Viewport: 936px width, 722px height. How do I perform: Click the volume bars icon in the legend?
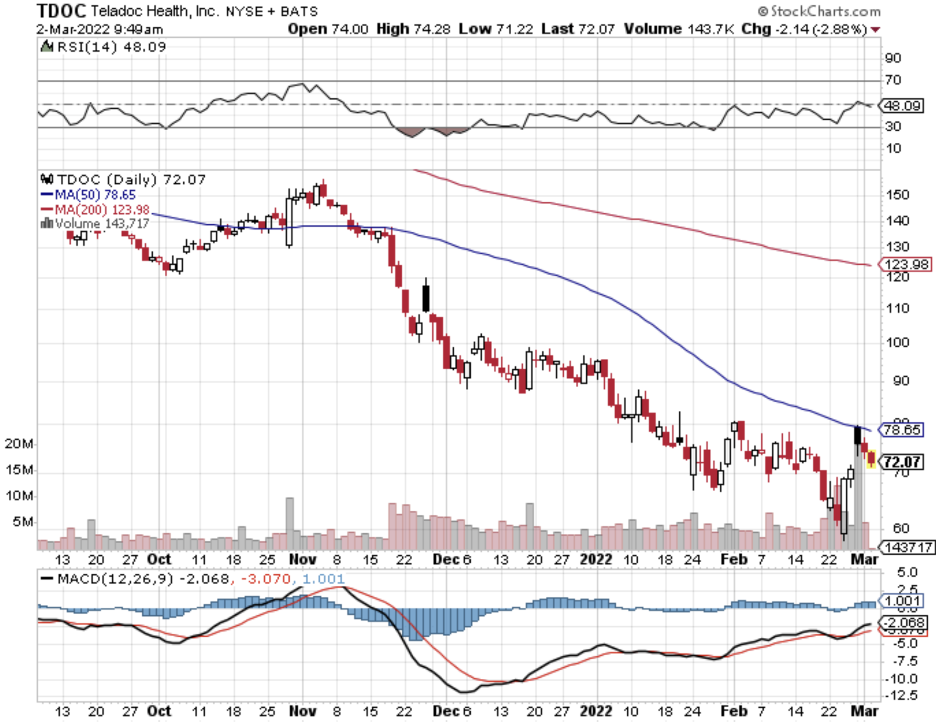(x=45, y=223)
